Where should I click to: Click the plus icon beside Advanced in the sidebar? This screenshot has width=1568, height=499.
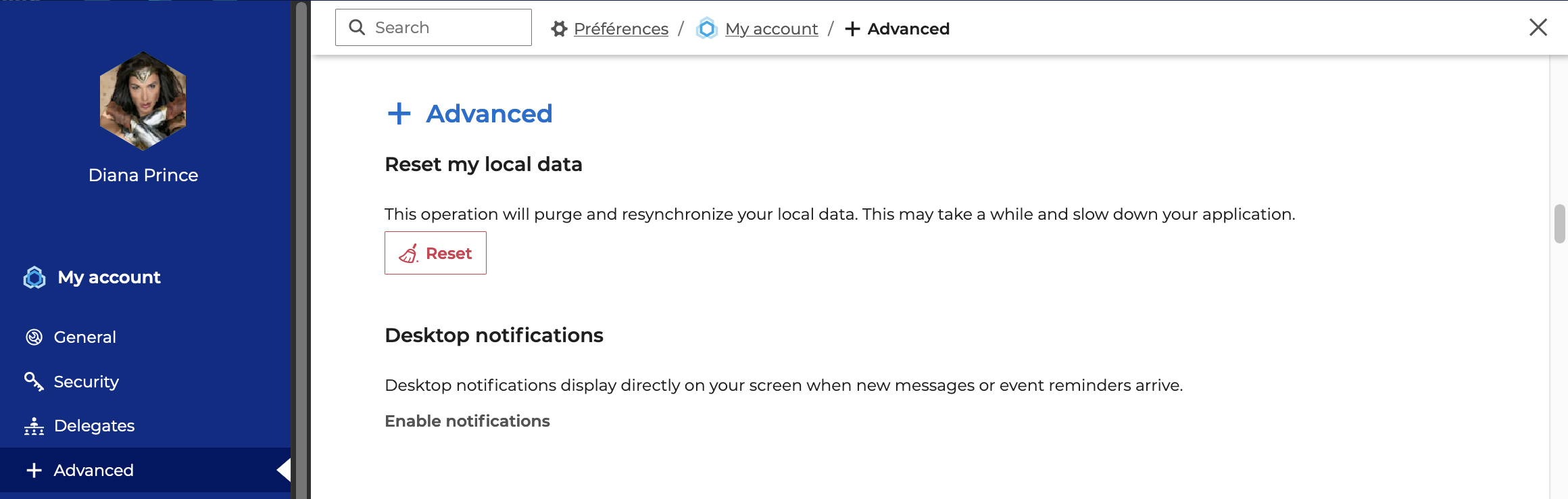point(34,471)
